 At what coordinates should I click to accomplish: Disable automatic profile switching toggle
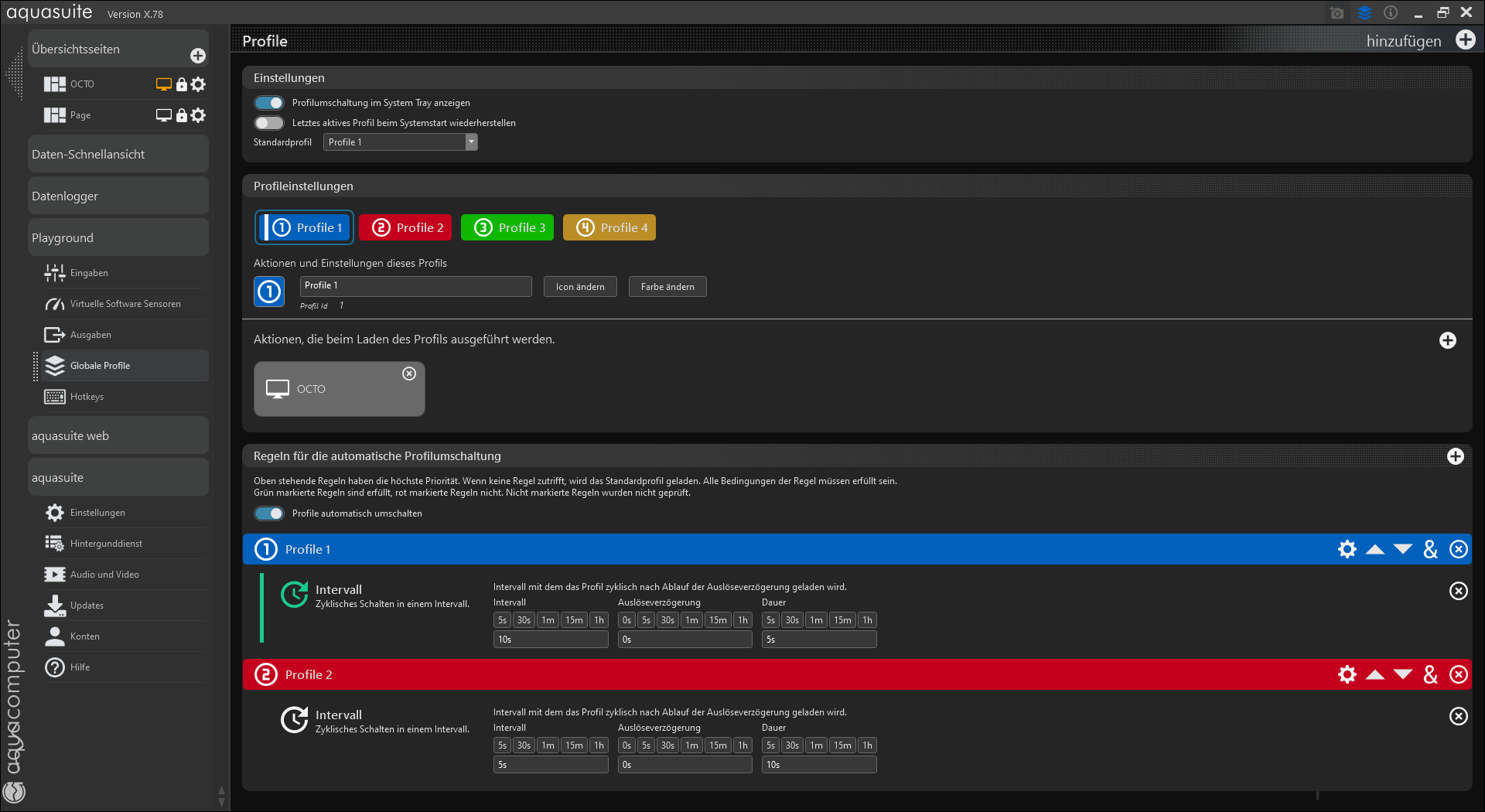pos(269,513)
